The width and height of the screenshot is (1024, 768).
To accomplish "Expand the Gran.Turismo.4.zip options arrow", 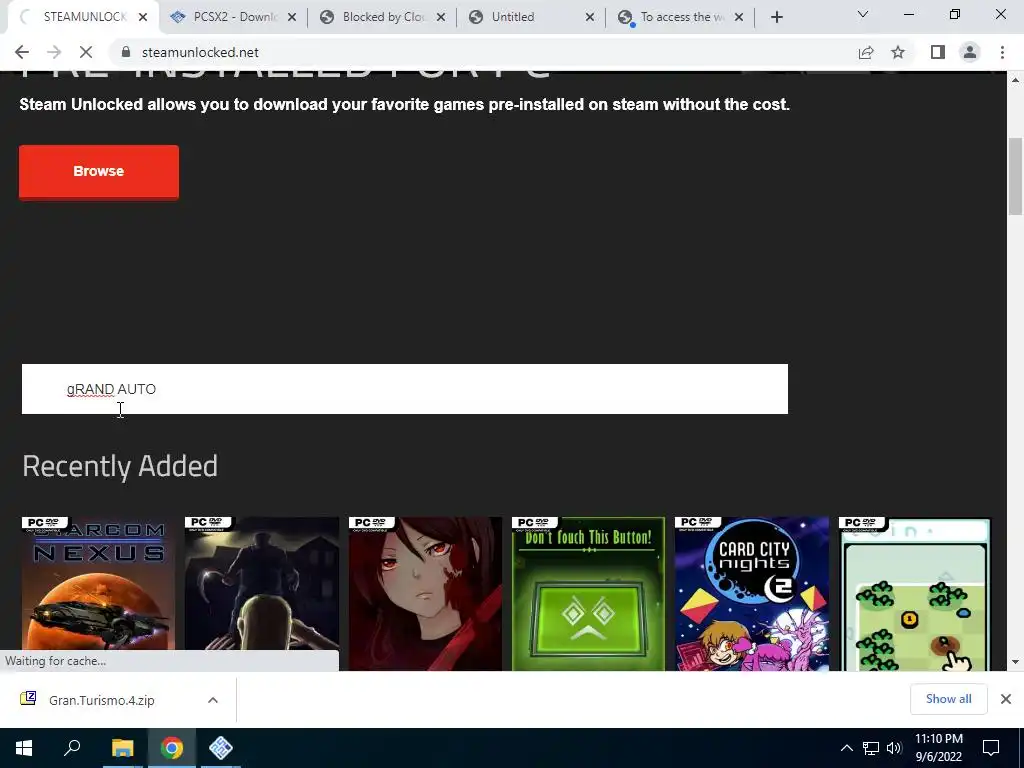I will pyautogui.click(x=213, y=700).
